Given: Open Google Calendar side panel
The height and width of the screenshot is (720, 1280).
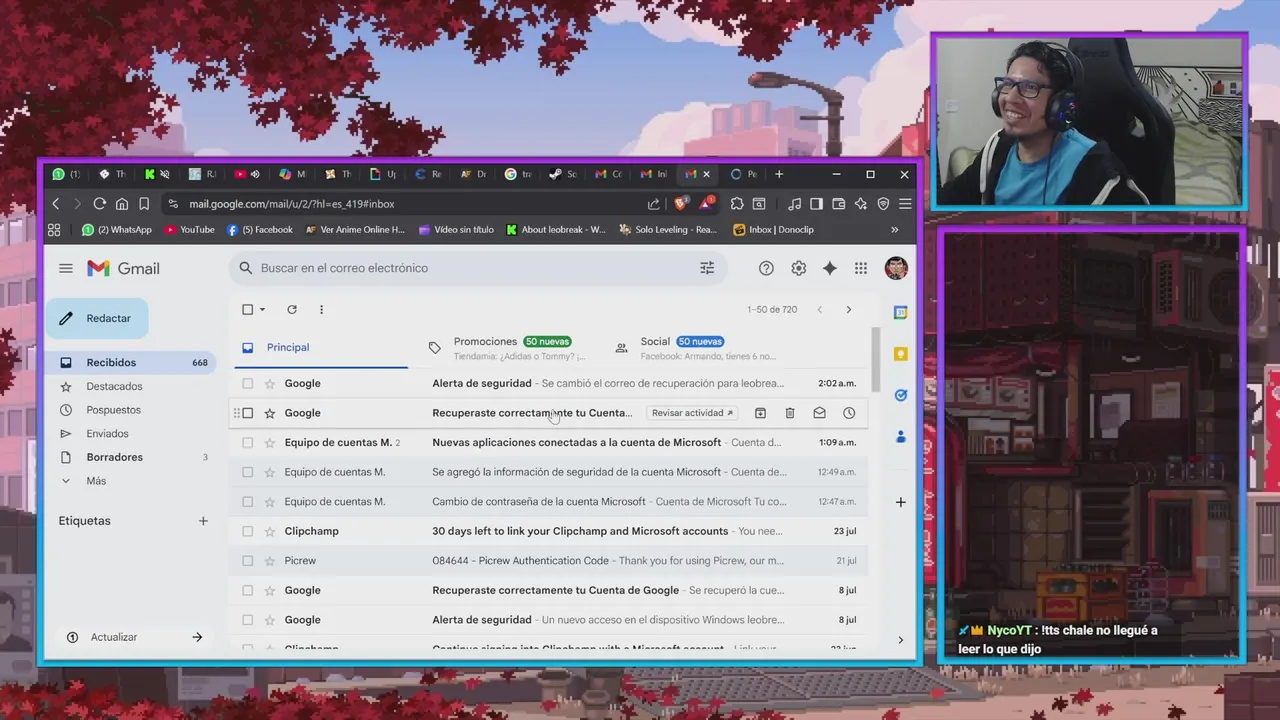Looking at the screenshot, I should pos(900,313).
